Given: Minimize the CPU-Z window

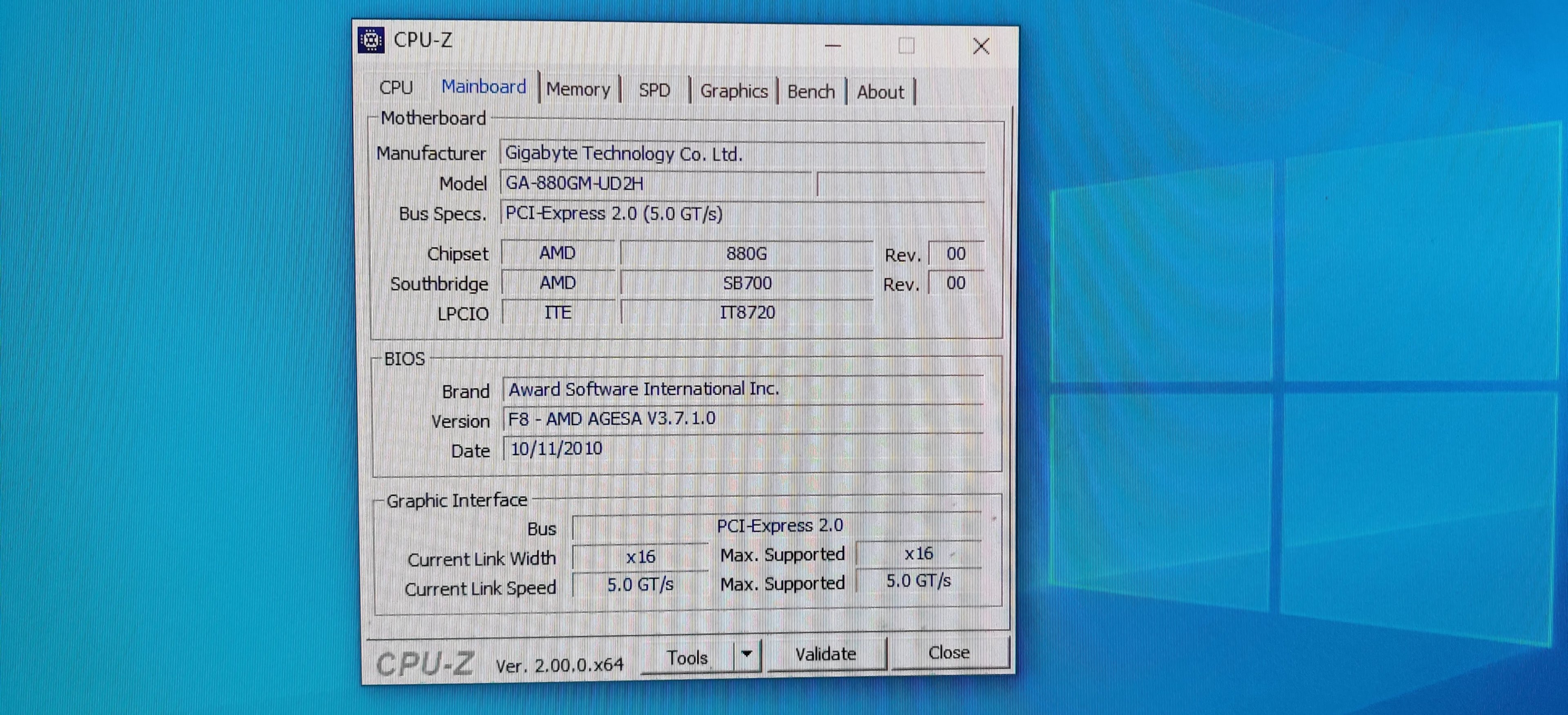Looking at the screenshot, I should pos(832,46).
